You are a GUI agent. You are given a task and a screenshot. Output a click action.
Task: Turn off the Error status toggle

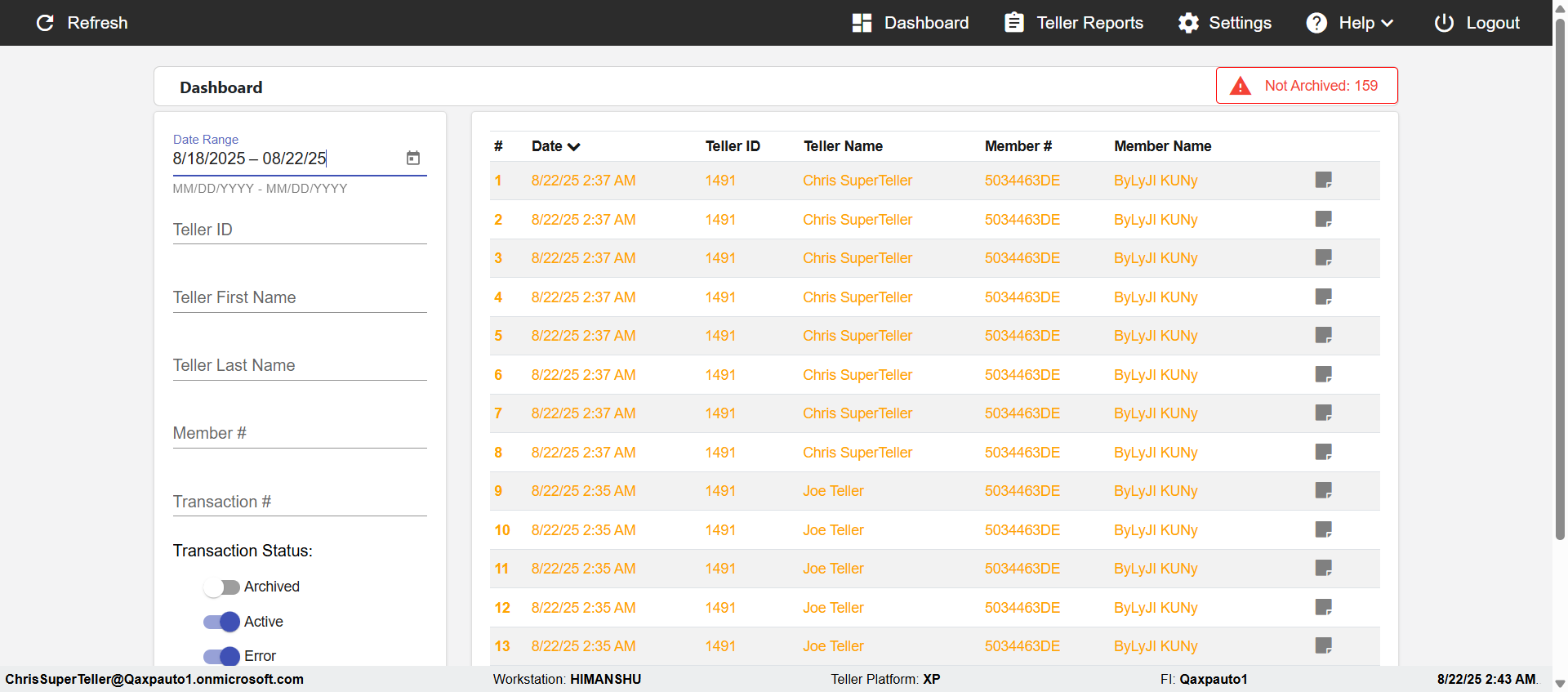coord(221,656)
